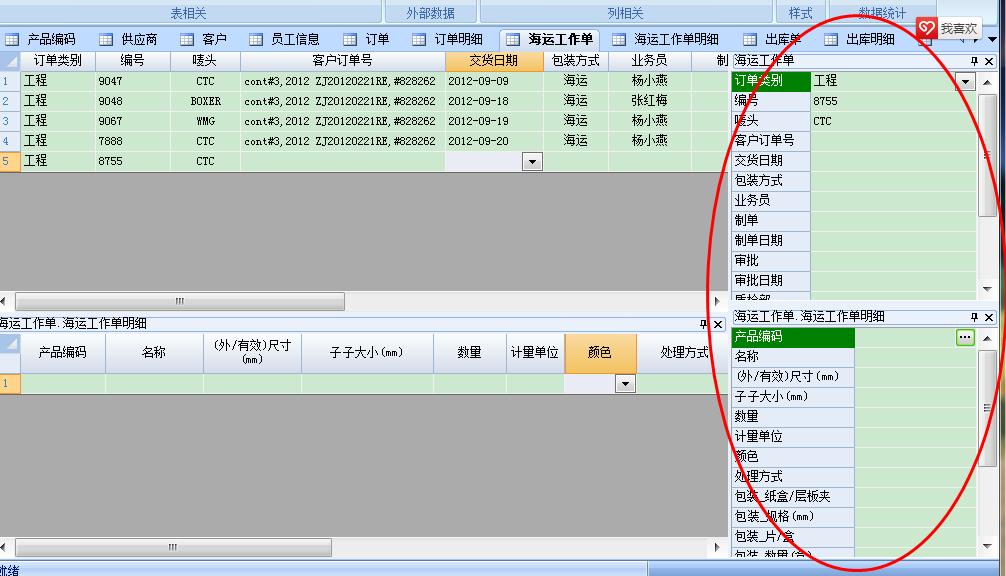Open the 颜色 dropdown in detail grid
This screenshot has width=1006, height=576.
coord(626,383)
